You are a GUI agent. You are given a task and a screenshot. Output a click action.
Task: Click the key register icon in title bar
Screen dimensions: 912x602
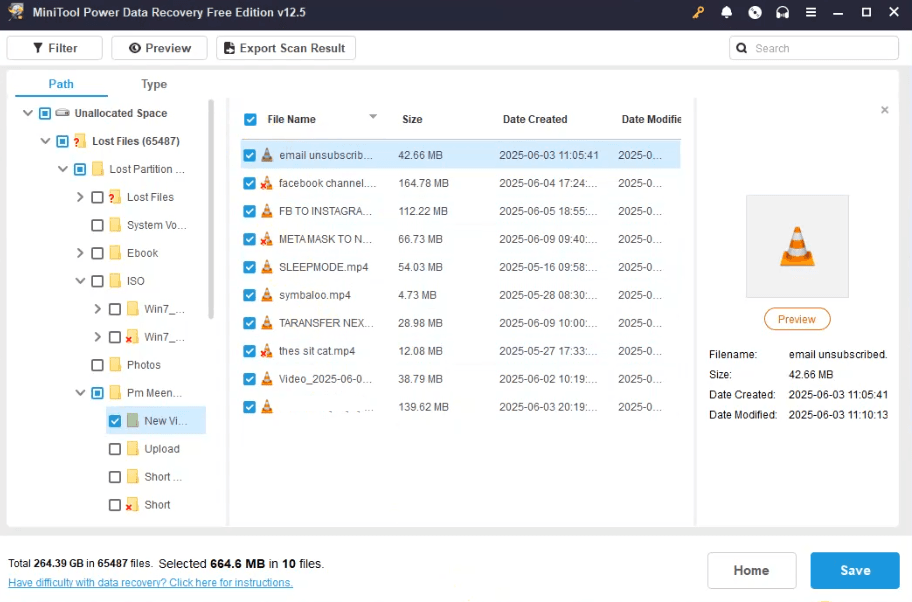coord(699,12)
